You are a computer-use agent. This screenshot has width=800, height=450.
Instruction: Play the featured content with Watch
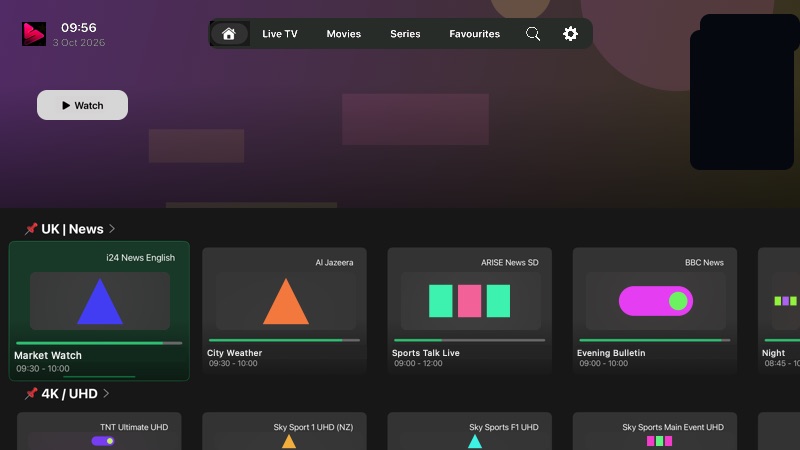coord(82,105)
